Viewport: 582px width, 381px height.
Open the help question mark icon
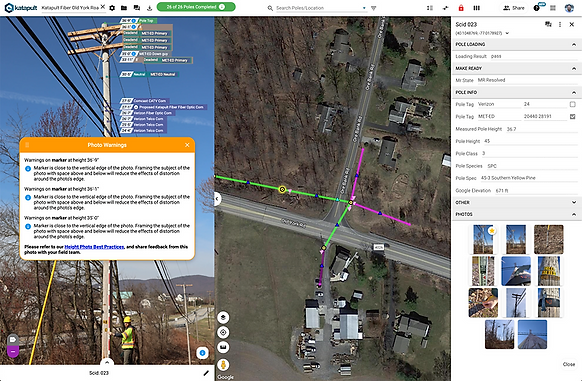tap(537, 8)
